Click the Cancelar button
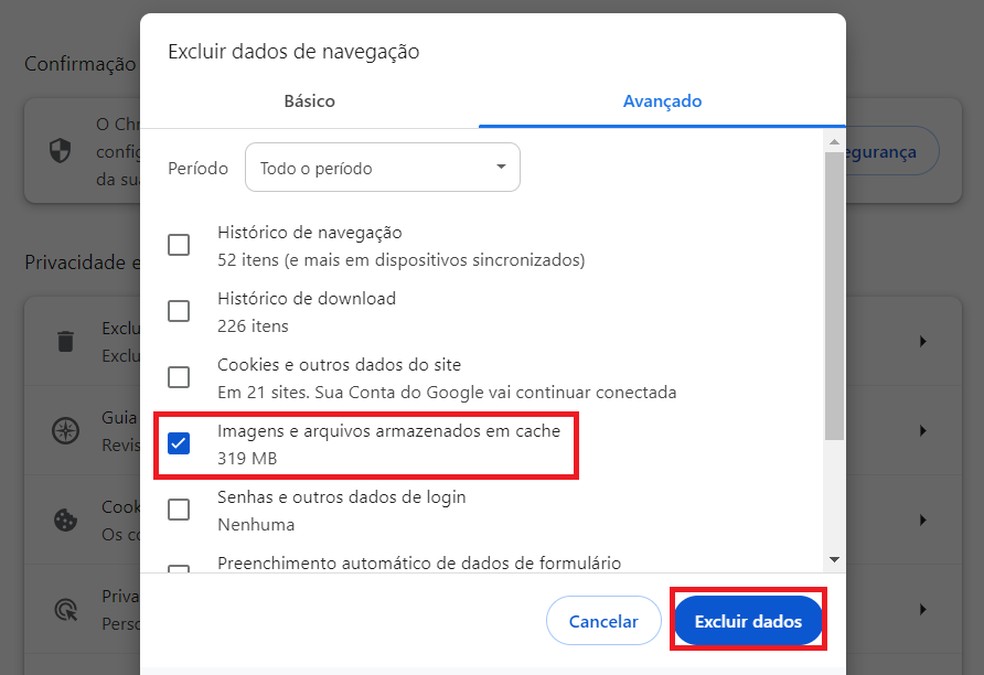This screenshot has height=675, width=984. click(603, 620)
